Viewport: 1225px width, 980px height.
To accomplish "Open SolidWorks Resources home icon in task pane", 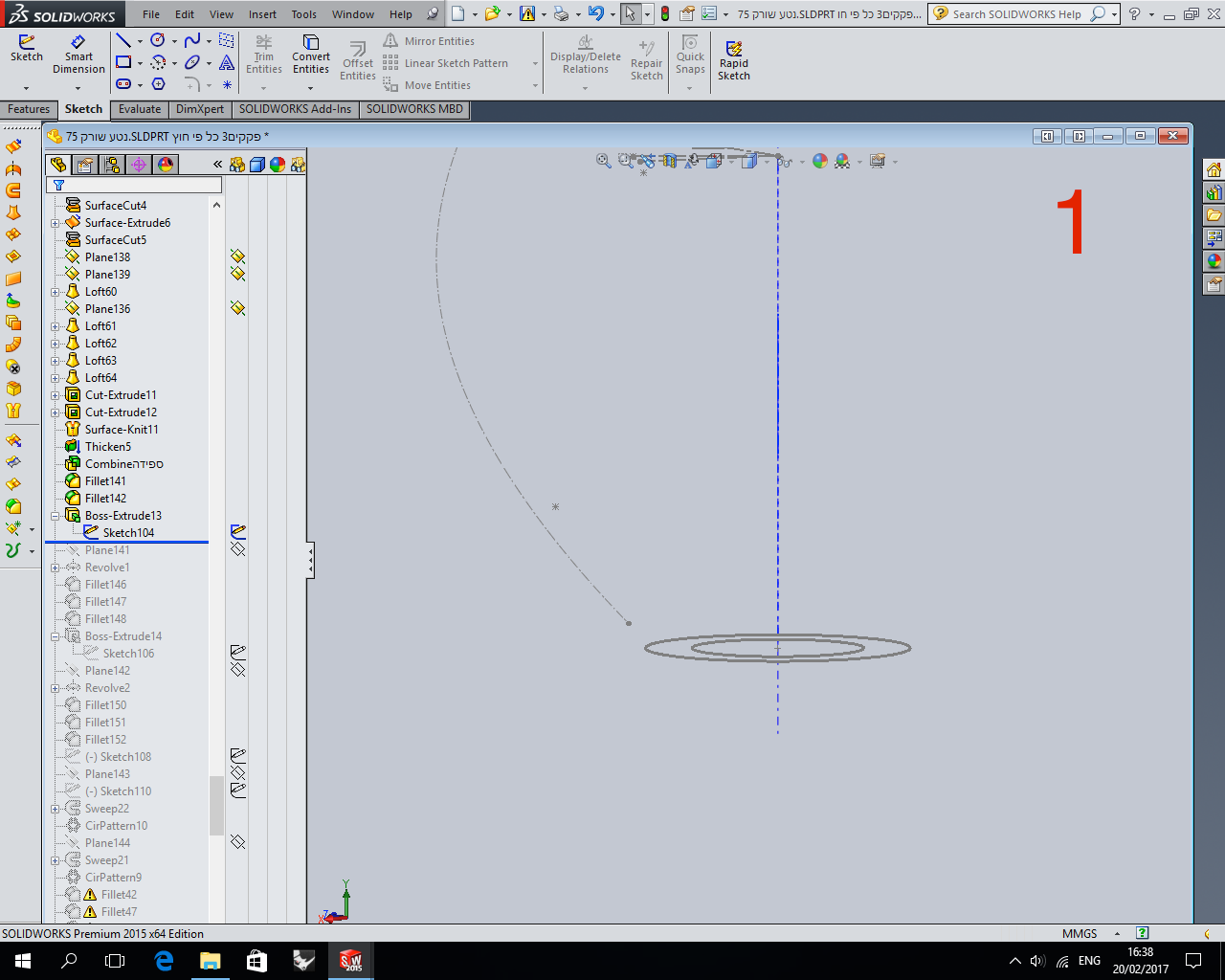I will tap(1214, 170).
